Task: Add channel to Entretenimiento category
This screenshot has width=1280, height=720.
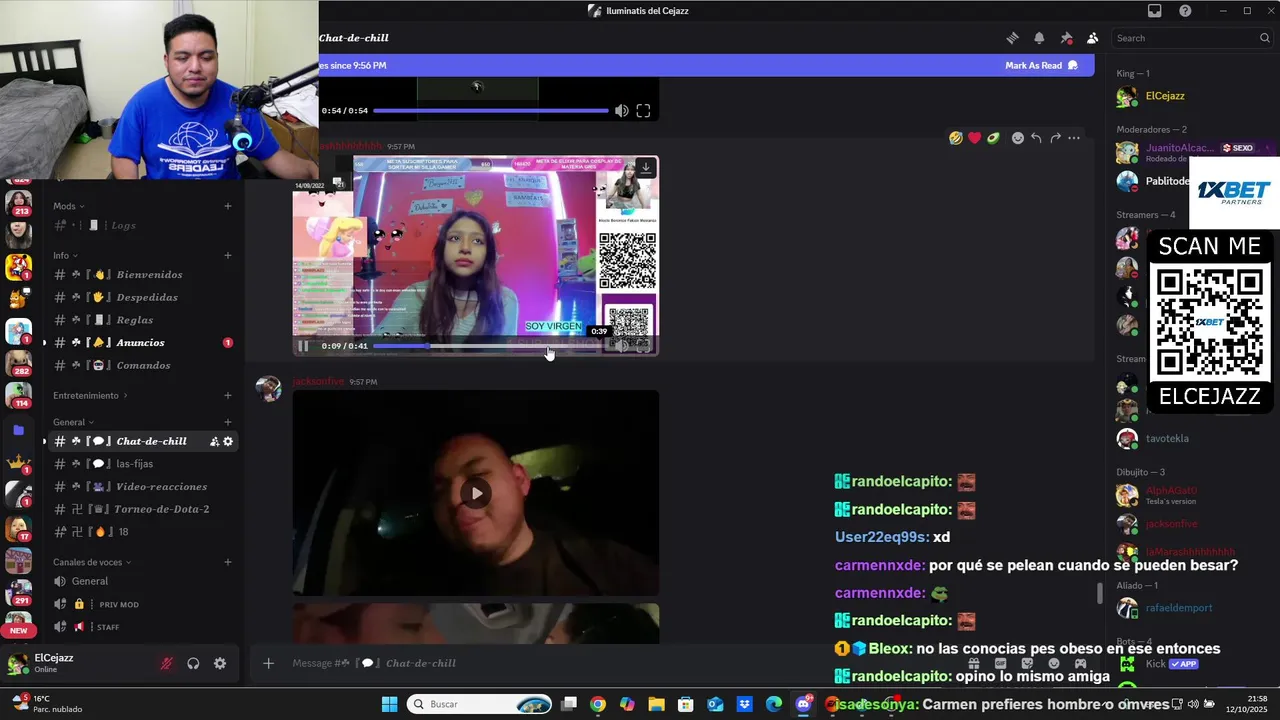Action: coord(228,395)
